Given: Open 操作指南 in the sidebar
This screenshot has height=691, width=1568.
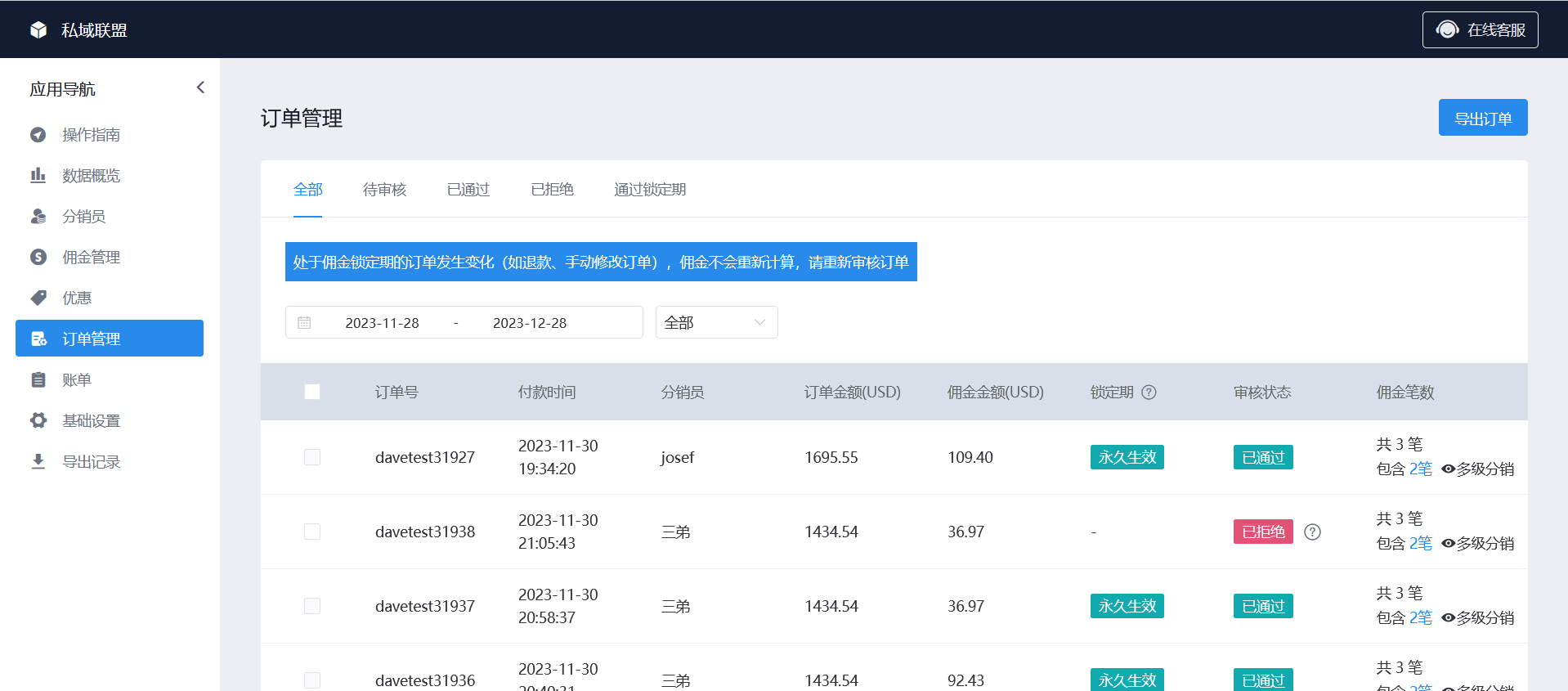Looking at the screenshot, I should pos(110,135).
